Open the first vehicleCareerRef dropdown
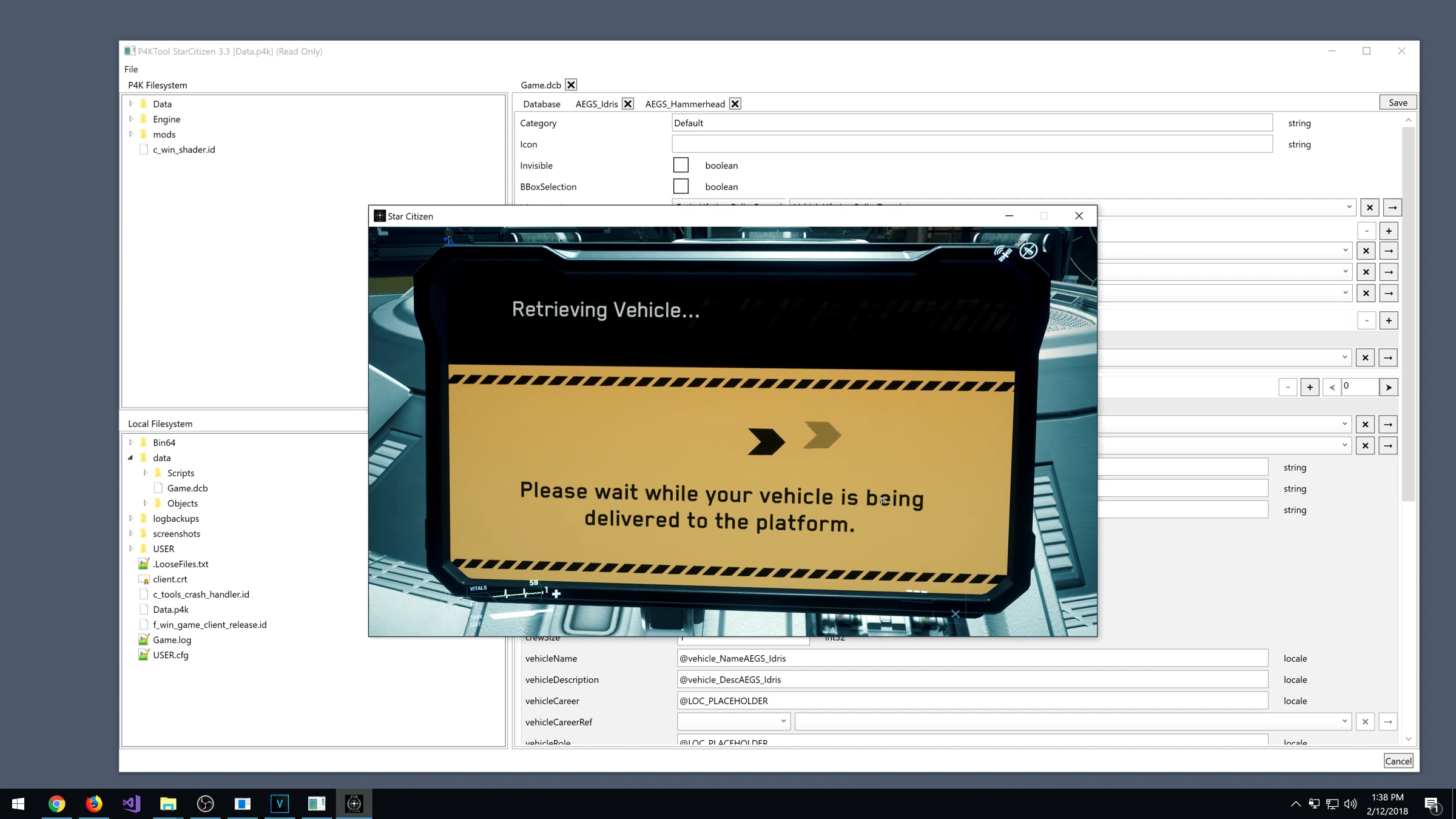Image resolution: width=1456 pixels, height=819 pixels. tap(733, 721)
